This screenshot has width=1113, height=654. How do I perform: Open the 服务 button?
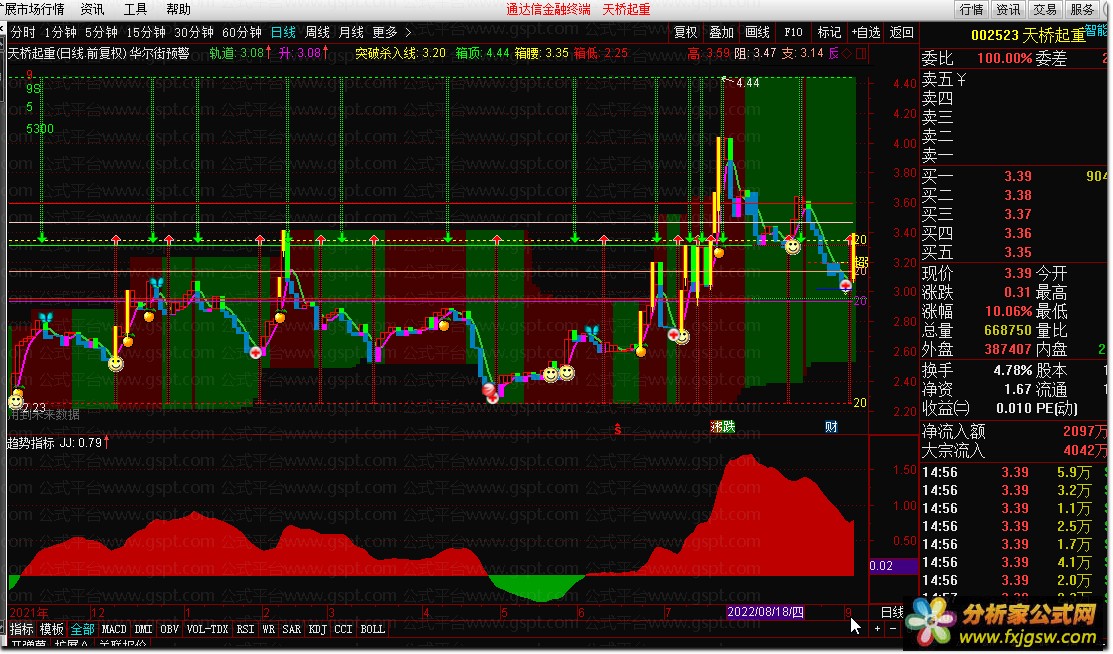[1082, 9]
